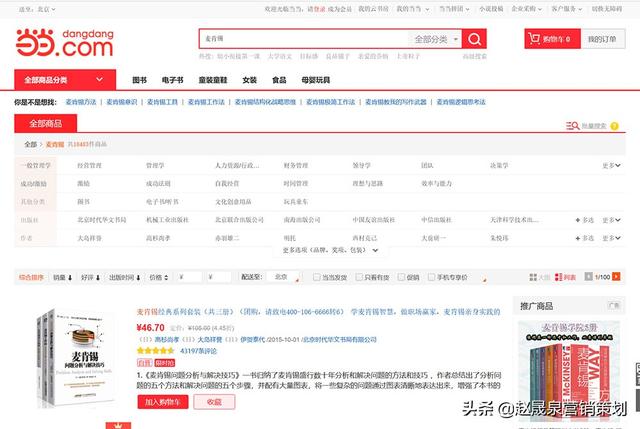This screenshot has height=429, width=640.
Task: Open the first book title link
Action: 318,312
